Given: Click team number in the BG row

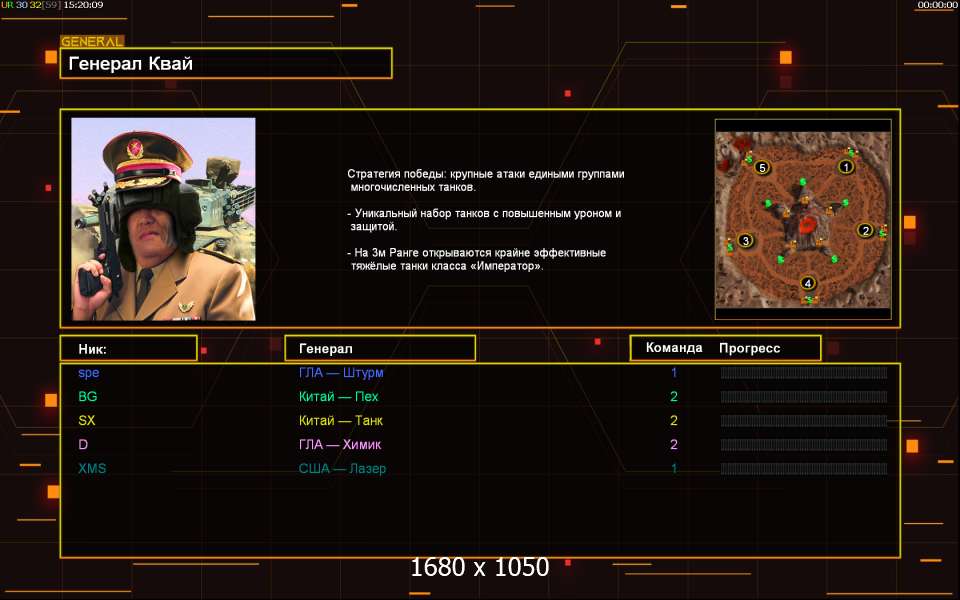Looking at the screenshot, I should tap(673, 397).
